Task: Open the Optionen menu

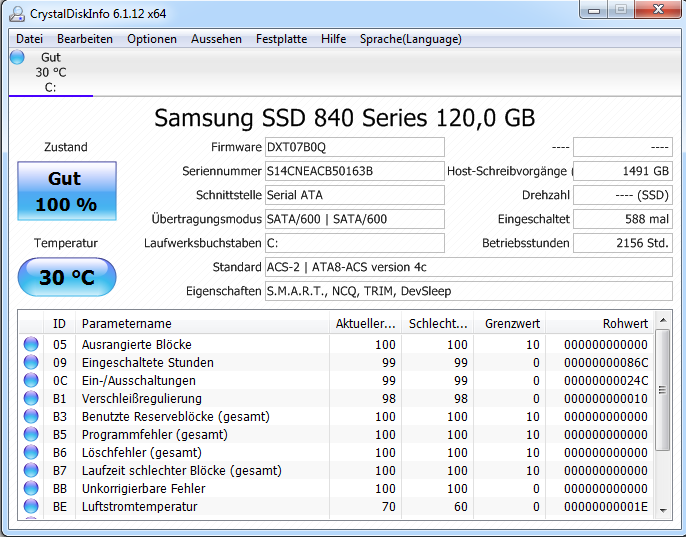Action: click(x=152, y=39)
